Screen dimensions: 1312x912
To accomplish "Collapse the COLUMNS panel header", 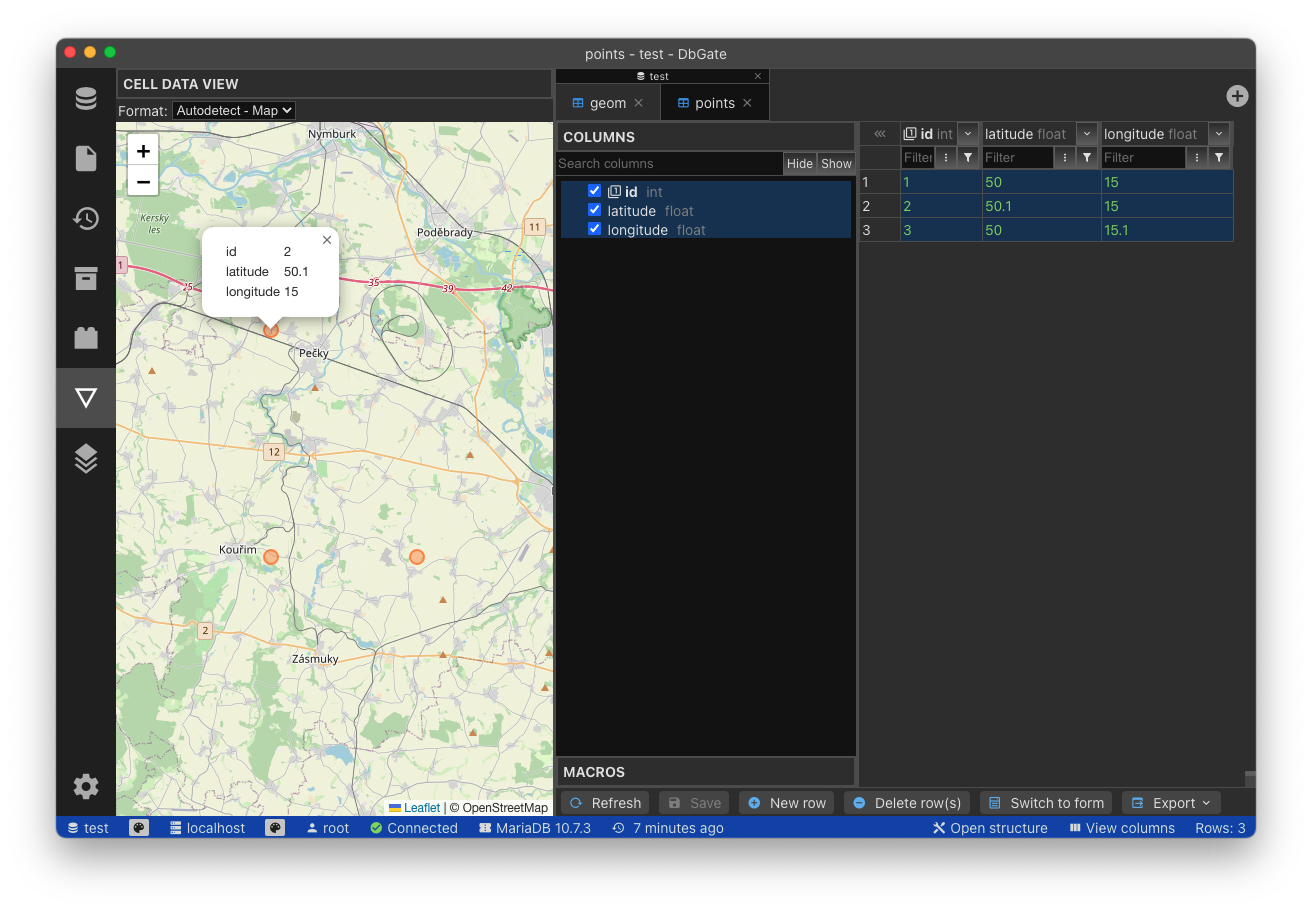I will 705,137.
